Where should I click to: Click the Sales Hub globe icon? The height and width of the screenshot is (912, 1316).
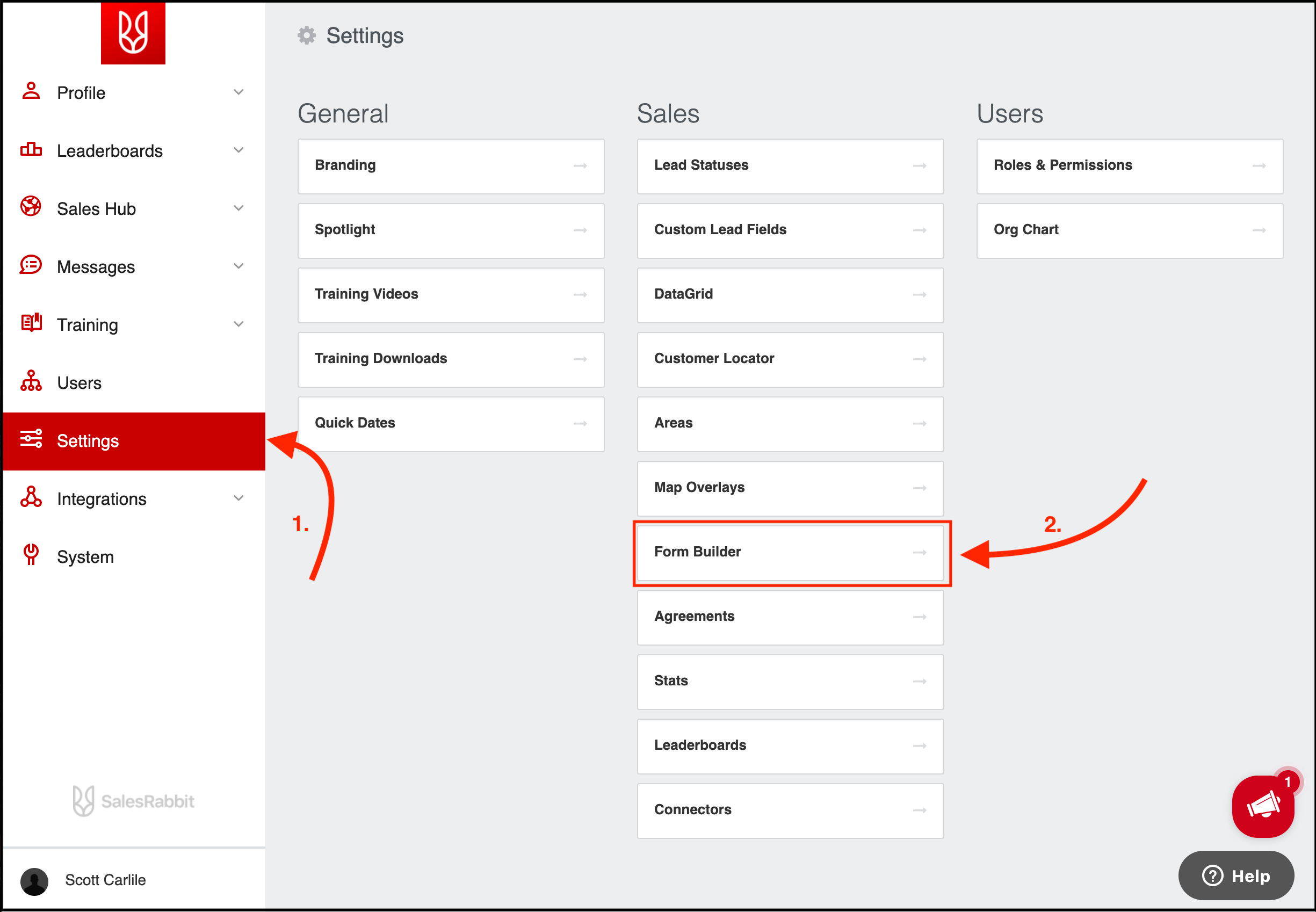pos(31,207)
